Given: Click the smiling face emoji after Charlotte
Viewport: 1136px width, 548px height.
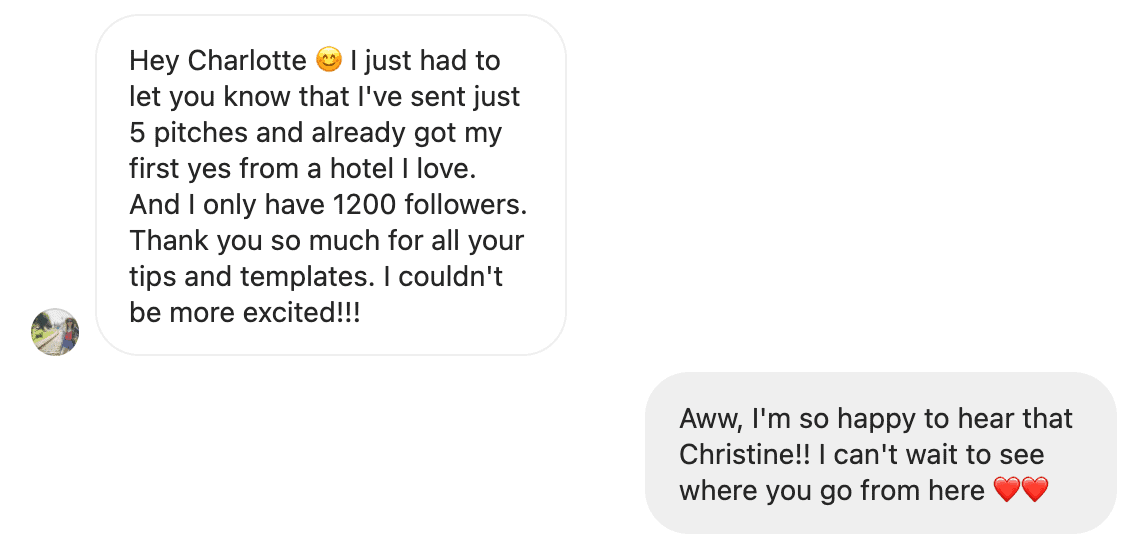Looking at the screenshot, I should pyautogui.click(x=328, y=61).
